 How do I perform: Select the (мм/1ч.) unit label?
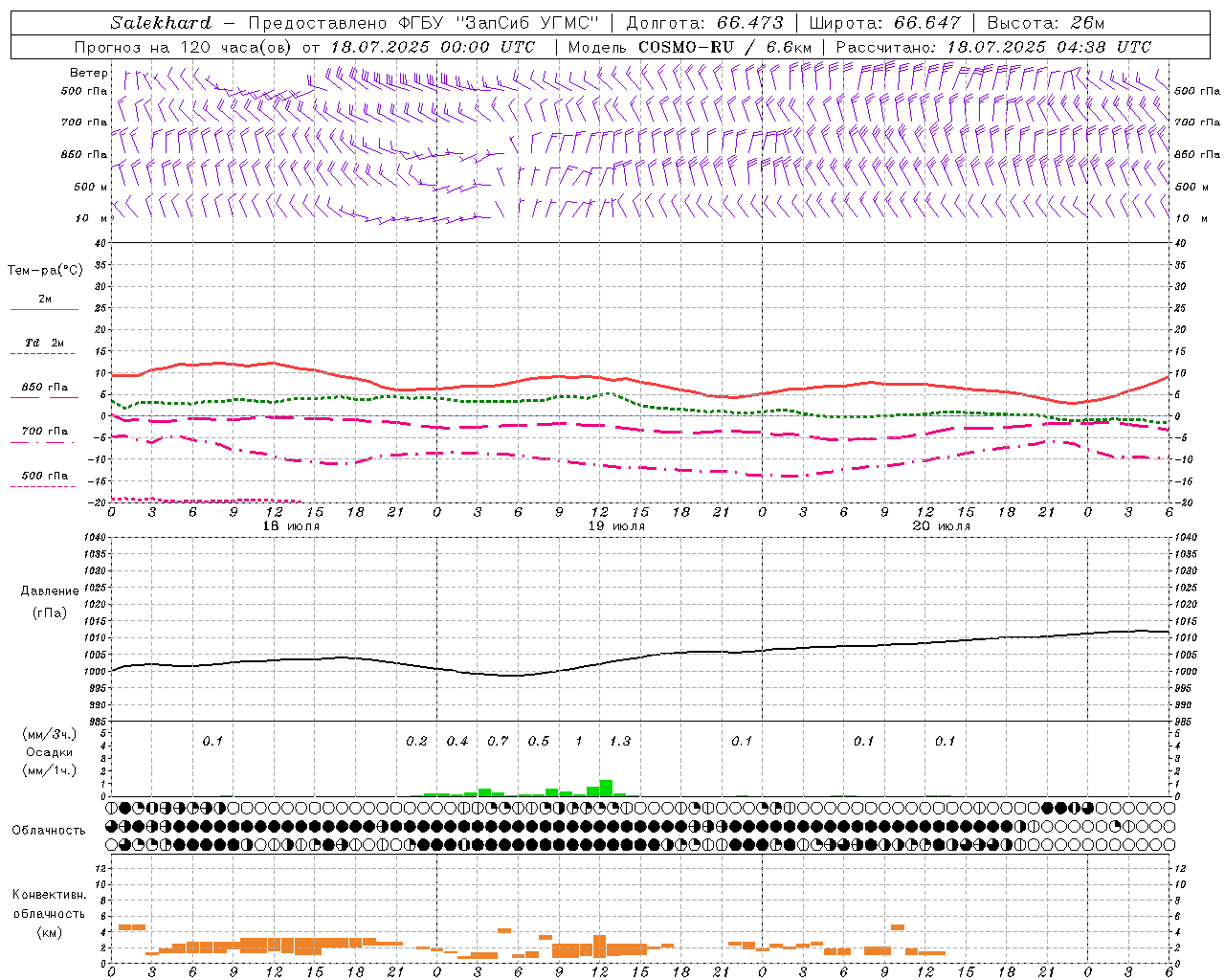[50, 770]
